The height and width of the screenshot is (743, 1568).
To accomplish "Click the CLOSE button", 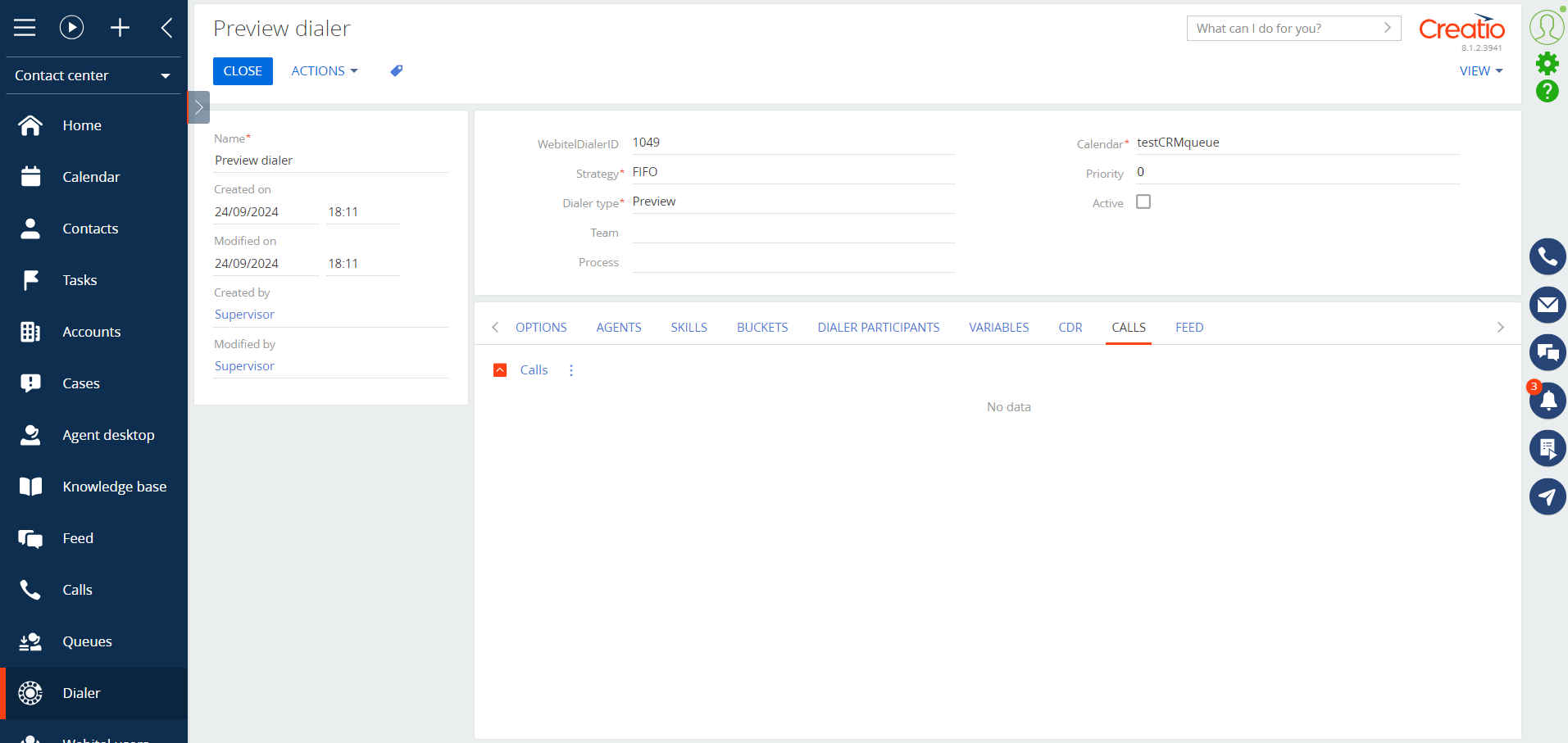I will tap(243, 71).
